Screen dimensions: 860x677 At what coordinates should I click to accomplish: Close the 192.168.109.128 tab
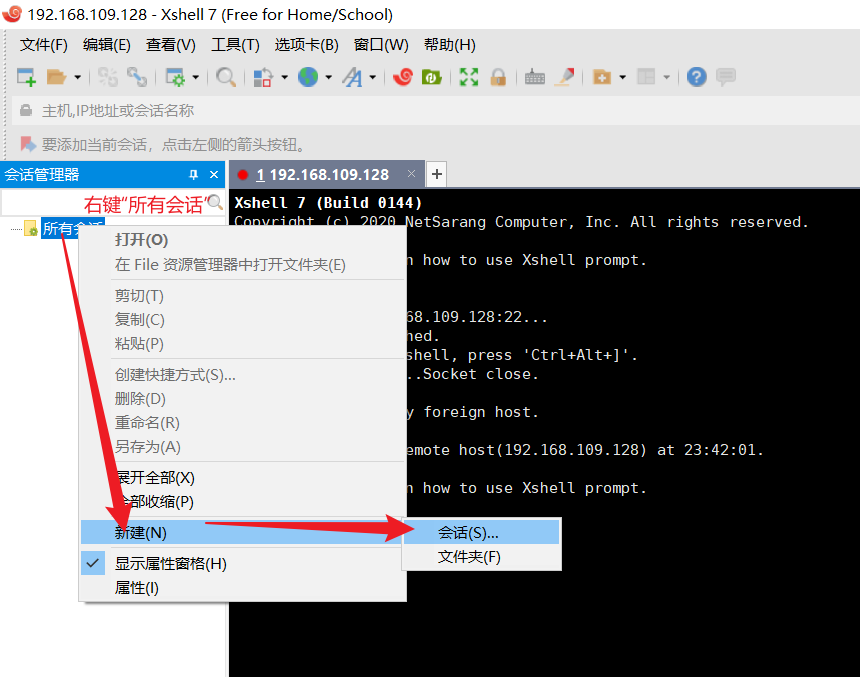click(x=411, y=174)
